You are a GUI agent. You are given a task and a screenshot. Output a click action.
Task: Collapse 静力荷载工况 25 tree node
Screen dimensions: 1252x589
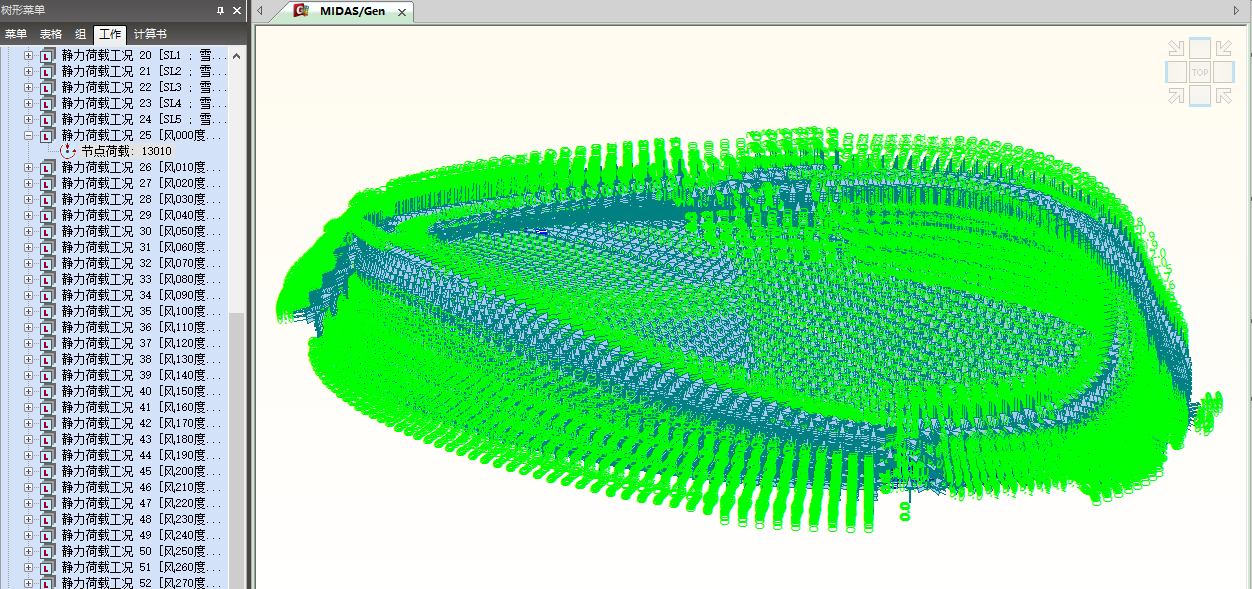(x=29, y=135)
